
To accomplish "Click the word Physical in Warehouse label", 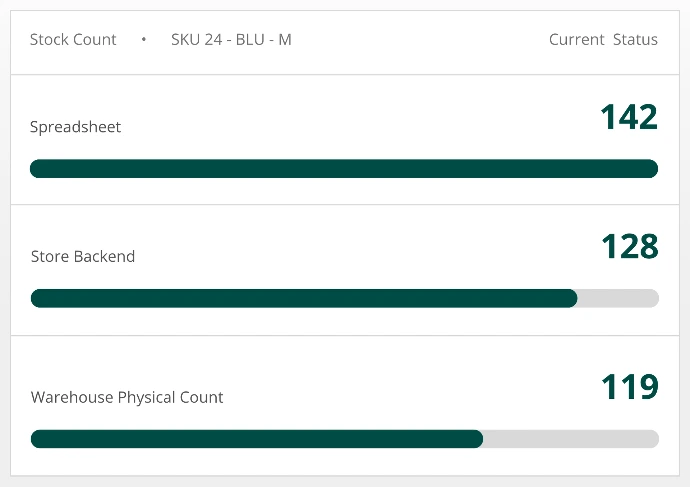I will (x=147, y=397).
